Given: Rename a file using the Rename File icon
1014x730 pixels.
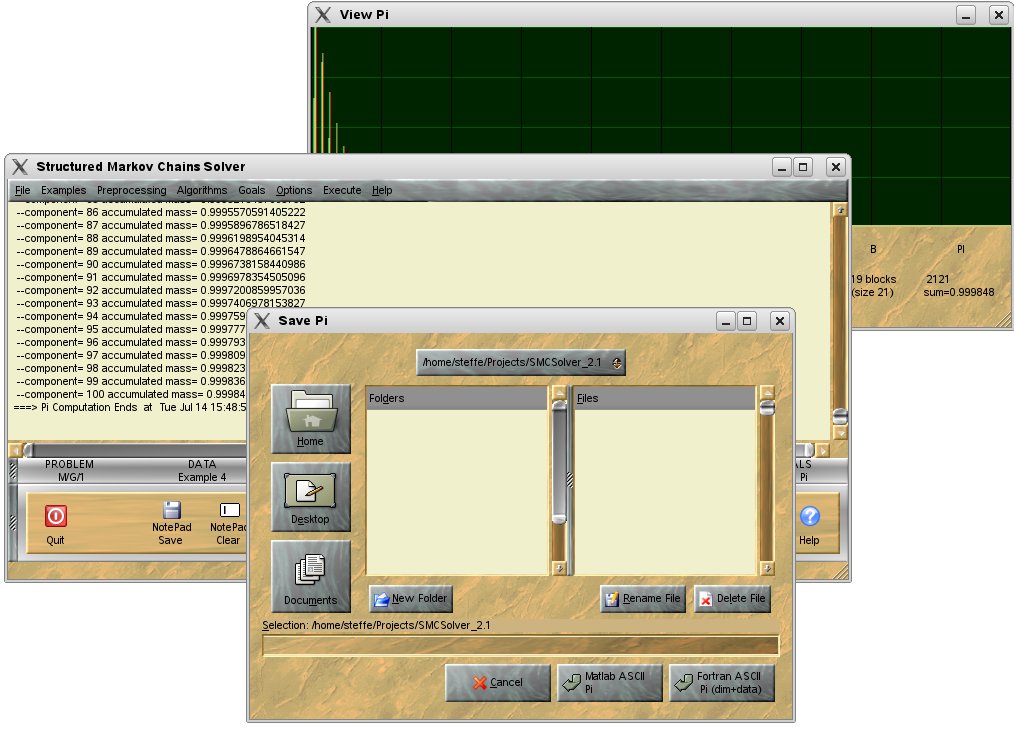Looking at the screenshot, I should [642, 598].
